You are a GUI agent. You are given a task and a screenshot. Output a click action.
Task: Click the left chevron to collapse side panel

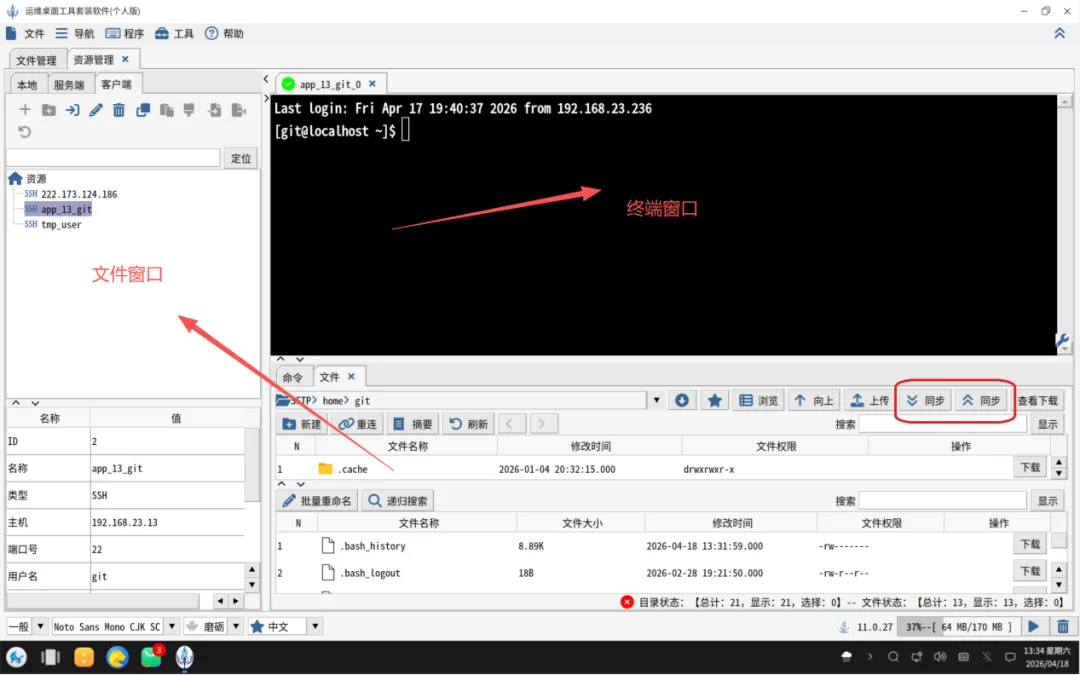(266, 79)
